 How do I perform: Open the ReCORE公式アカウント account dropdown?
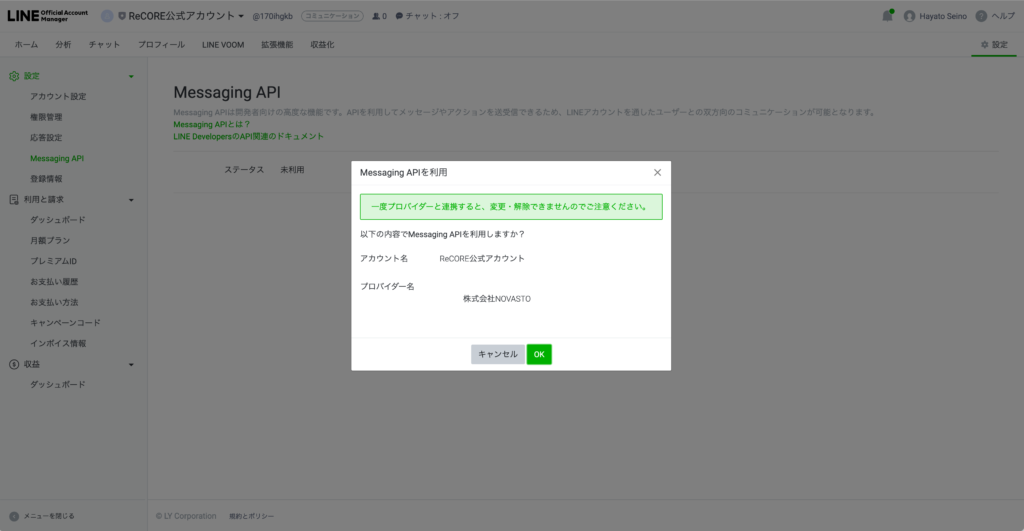click(181, 16)
